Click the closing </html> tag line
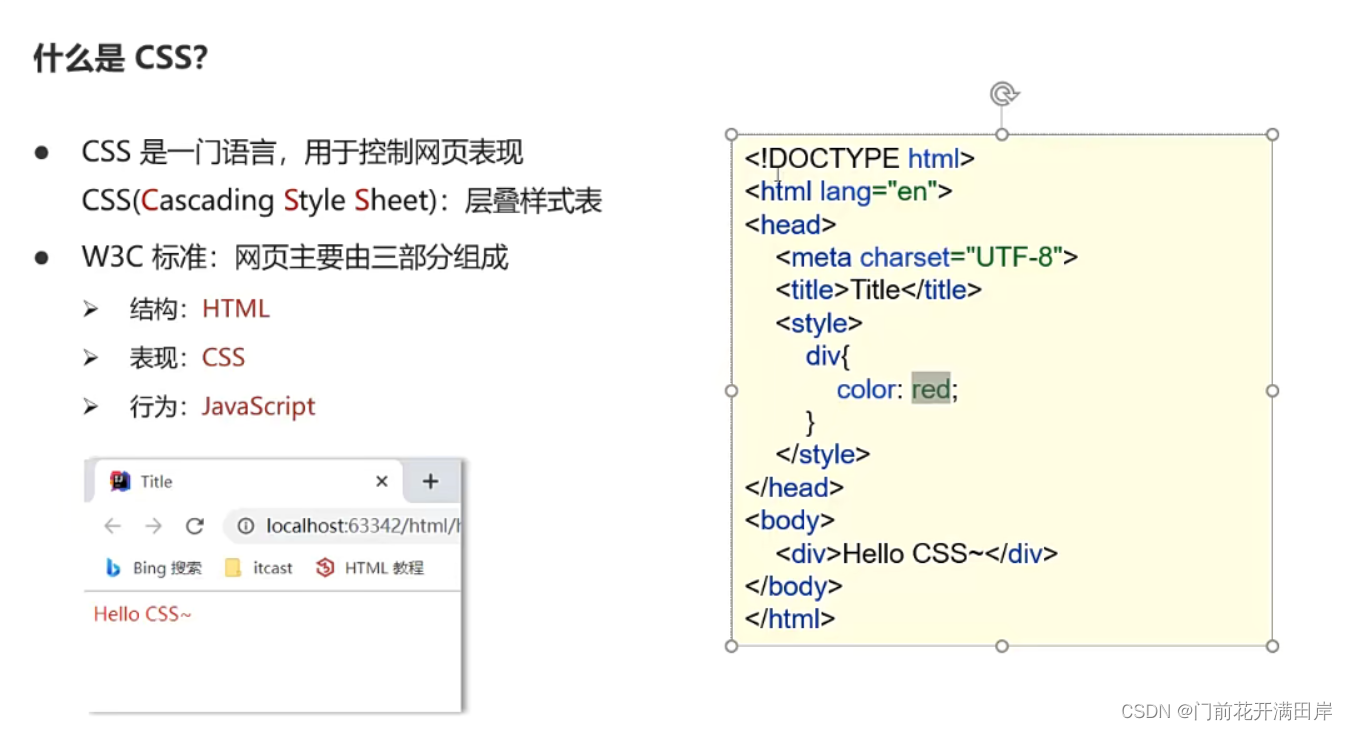The width and height of the screenshot is (1347, 730). coord(790,619)
